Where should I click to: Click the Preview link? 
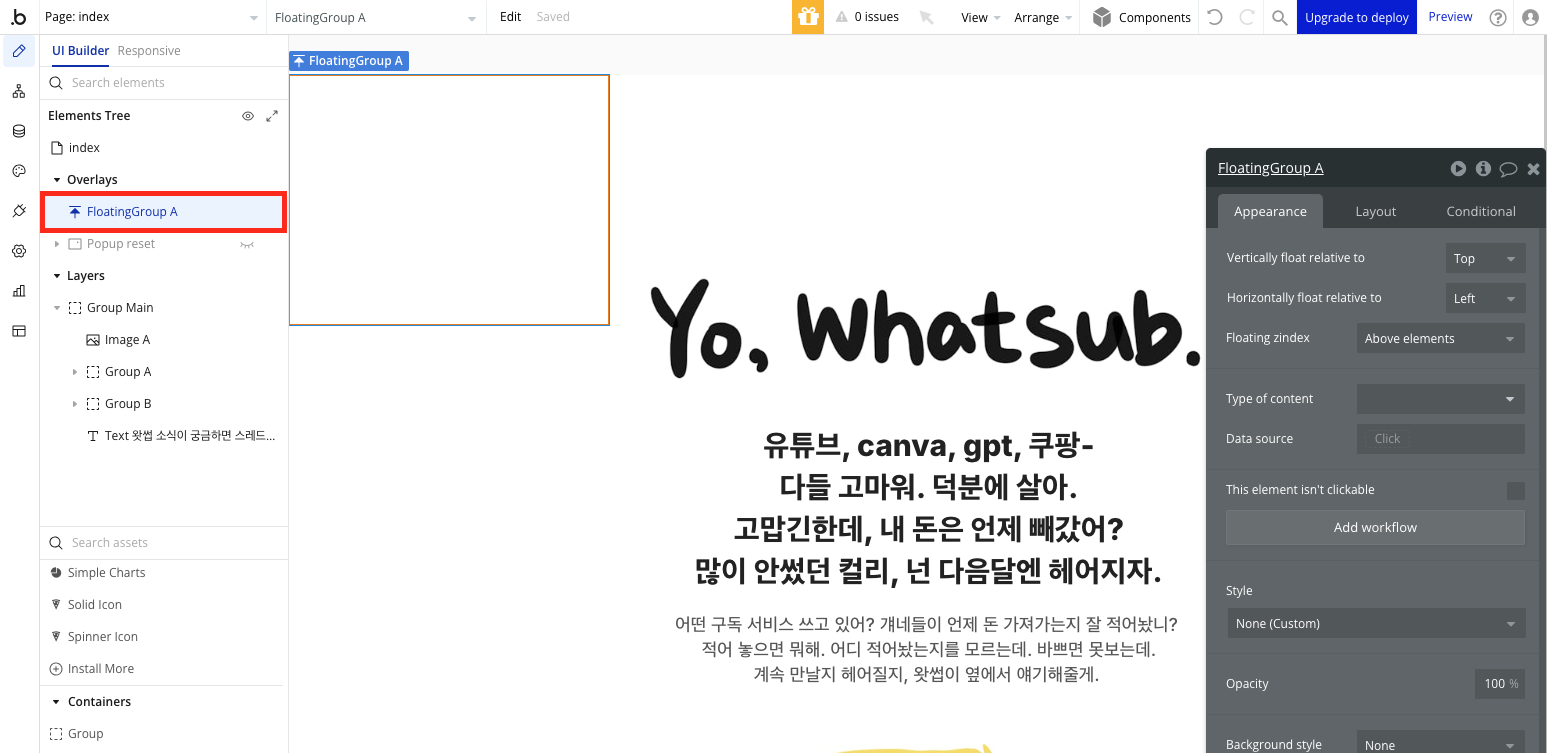tap(1450, 17)
